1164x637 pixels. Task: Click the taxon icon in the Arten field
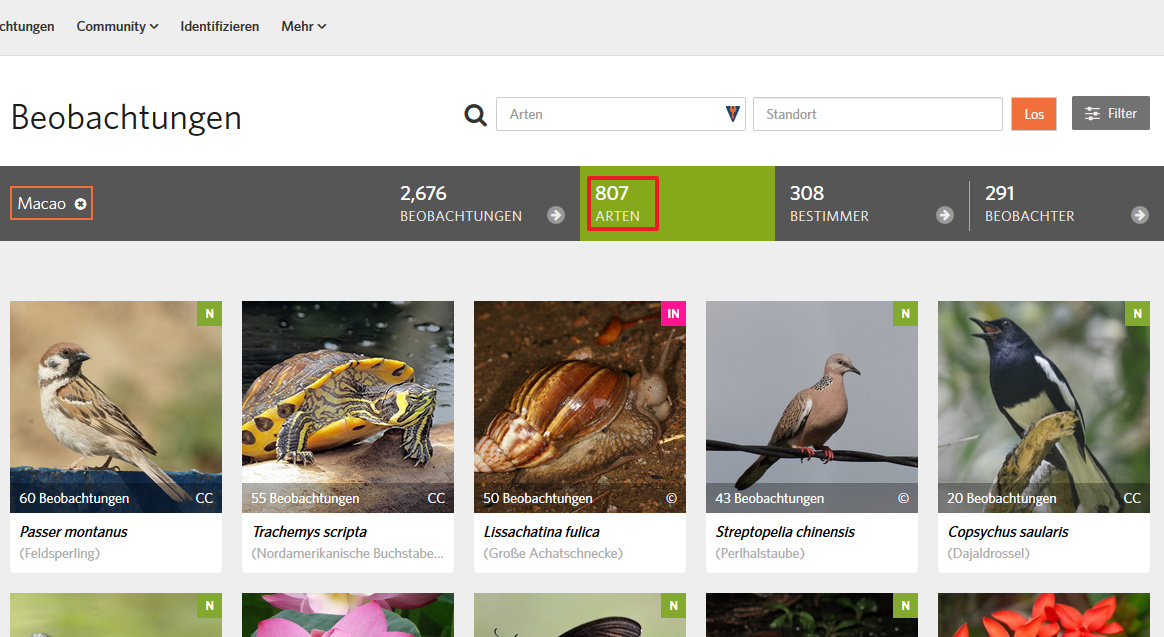click(733, 114)
